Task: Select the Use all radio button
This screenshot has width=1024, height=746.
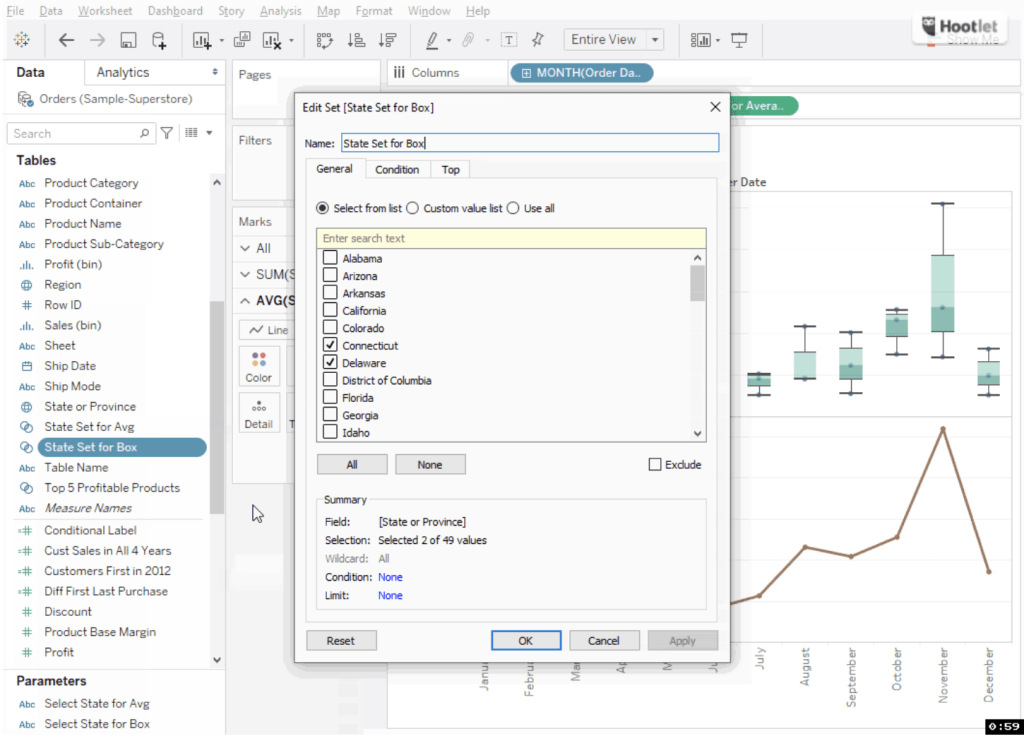Action: [513, 208]
